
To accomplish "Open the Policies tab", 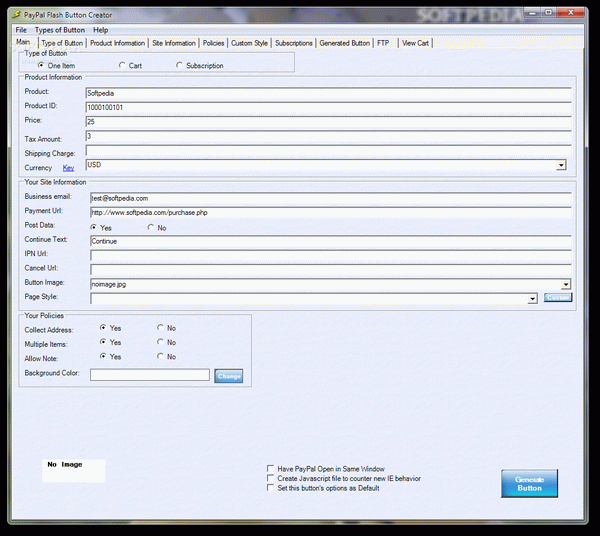I will coord(214,43).
